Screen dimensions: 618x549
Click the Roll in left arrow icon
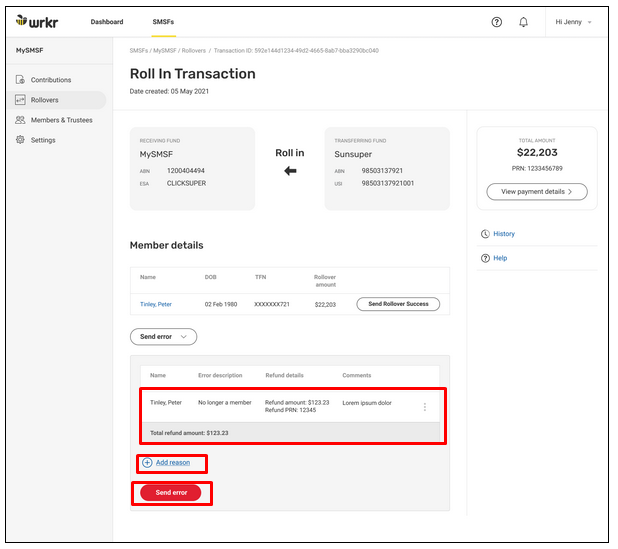[x=290, y=171]
